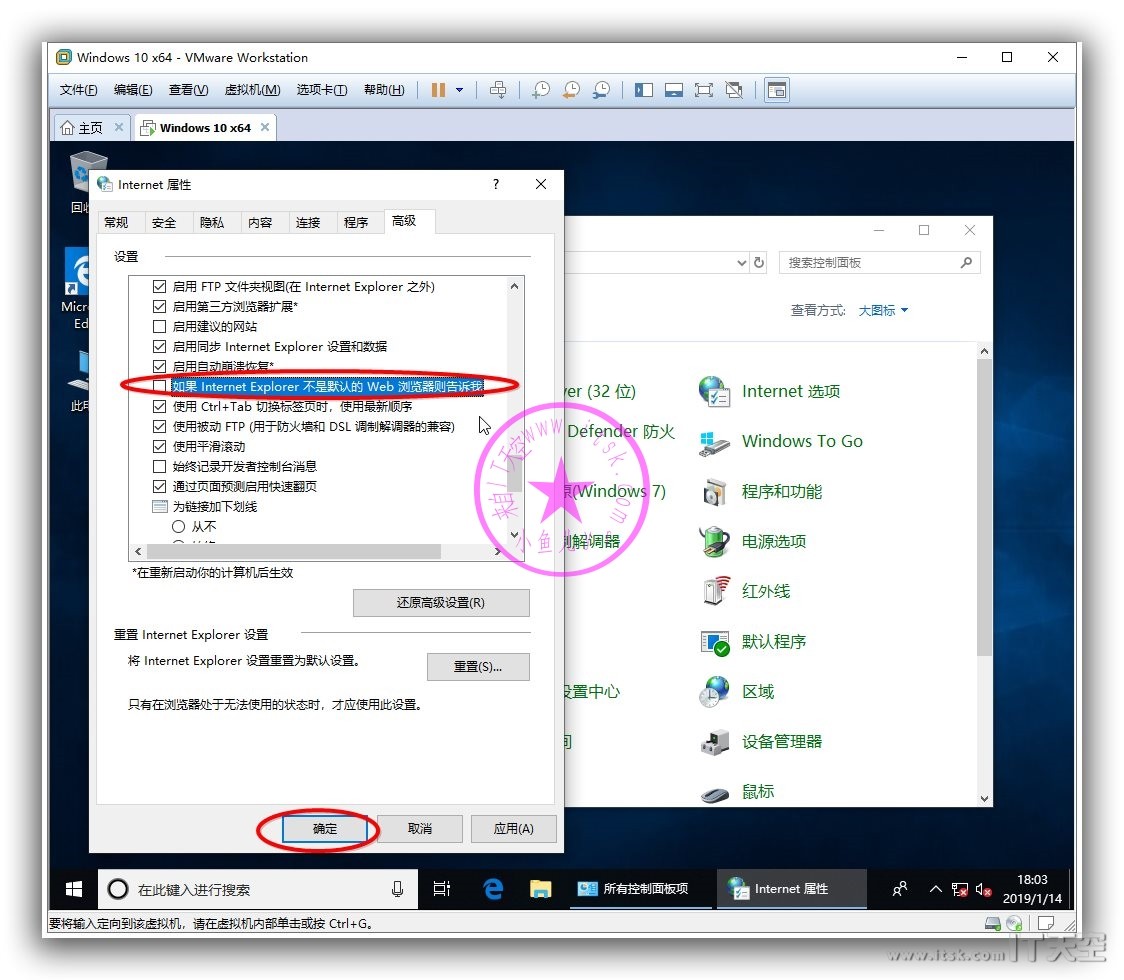Open the address bar history dropdown in Control Panel
The height and width of the screenshot is (980, 1124).
[x=742, y=263]
